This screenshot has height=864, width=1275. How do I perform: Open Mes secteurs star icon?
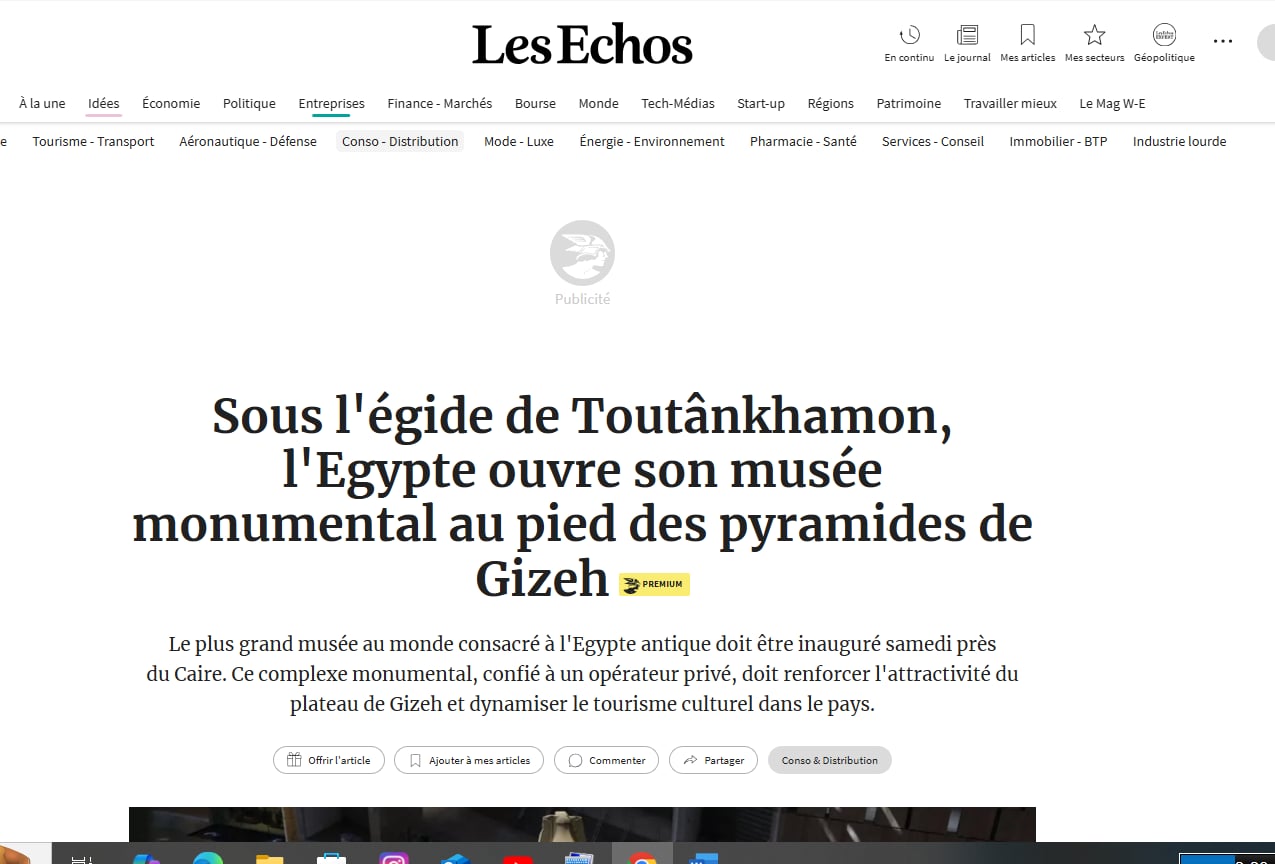tap(1094, 36)
